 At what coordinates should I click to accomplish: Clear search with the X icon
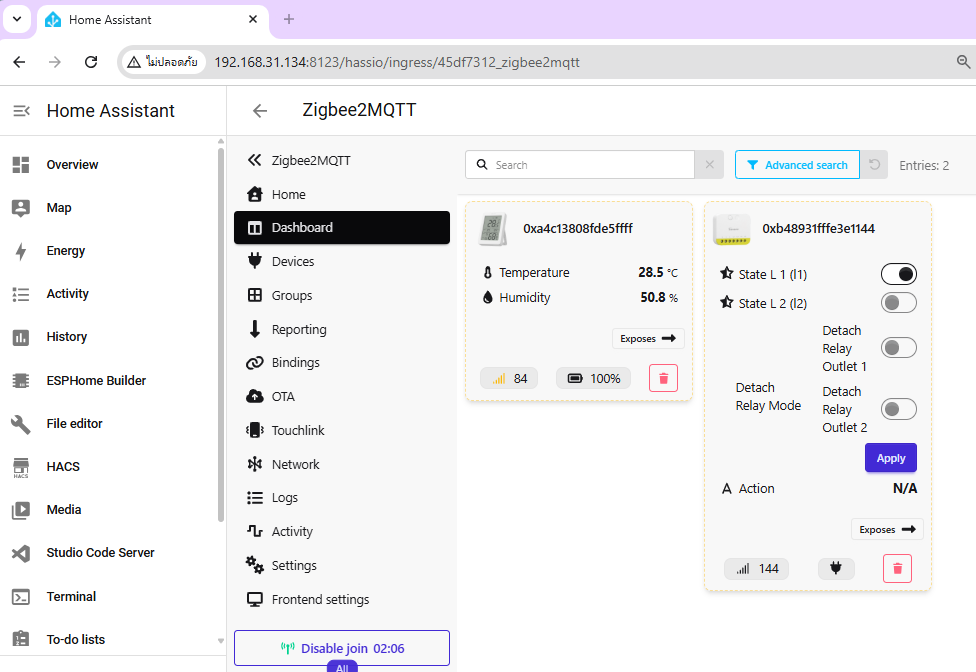(709, 165)
